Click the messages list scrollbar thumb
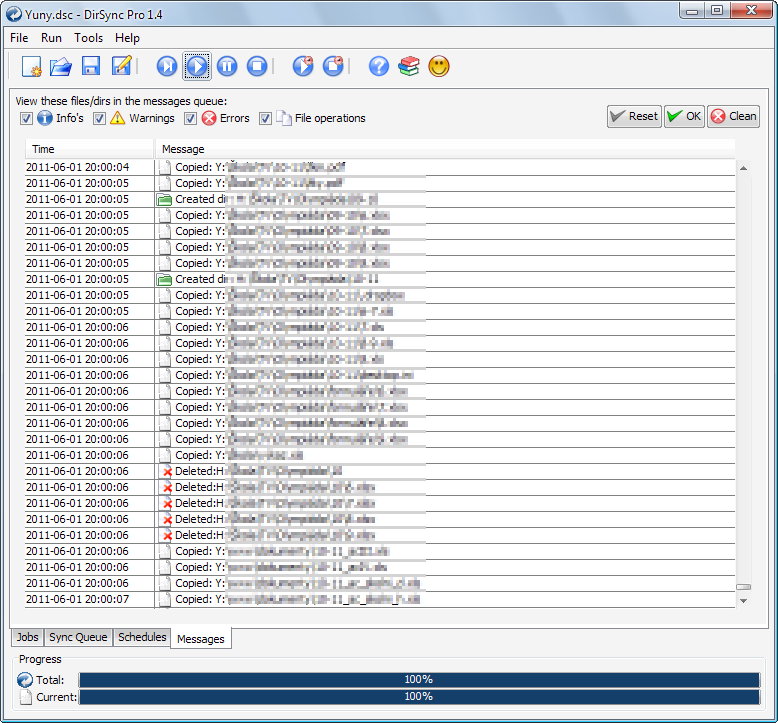This screenshot has height=723, width=778. 743,587
